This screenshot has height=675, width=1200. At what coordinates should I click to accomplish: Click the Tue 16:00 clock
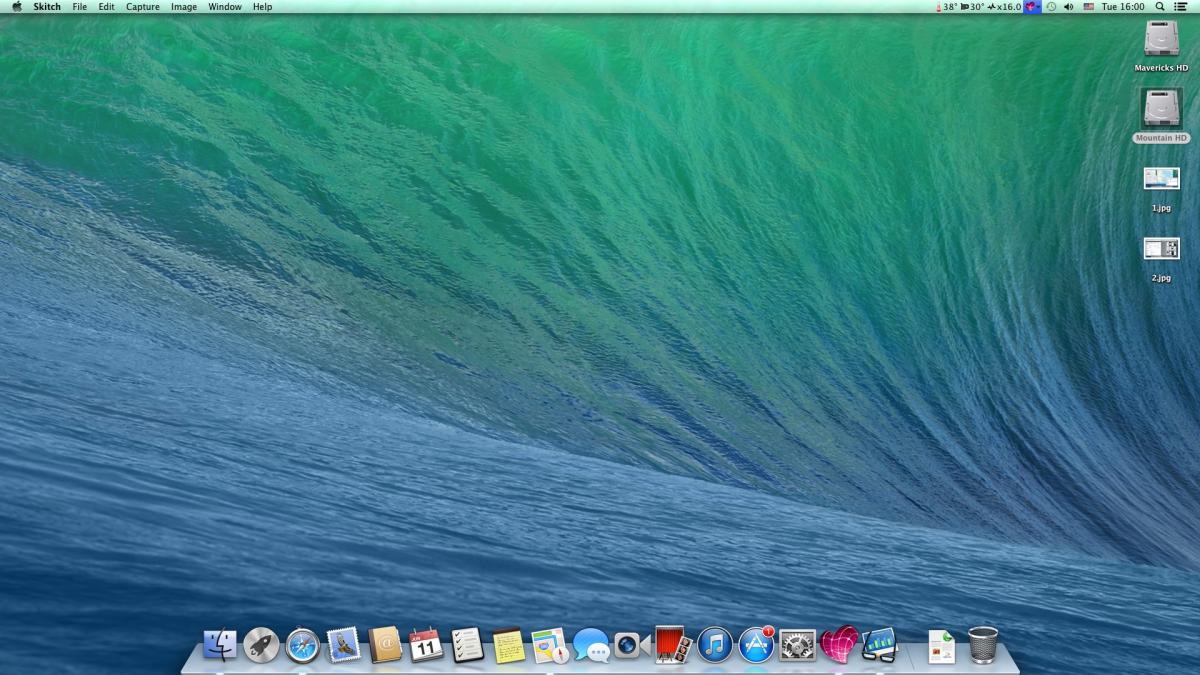point(1123,7)
